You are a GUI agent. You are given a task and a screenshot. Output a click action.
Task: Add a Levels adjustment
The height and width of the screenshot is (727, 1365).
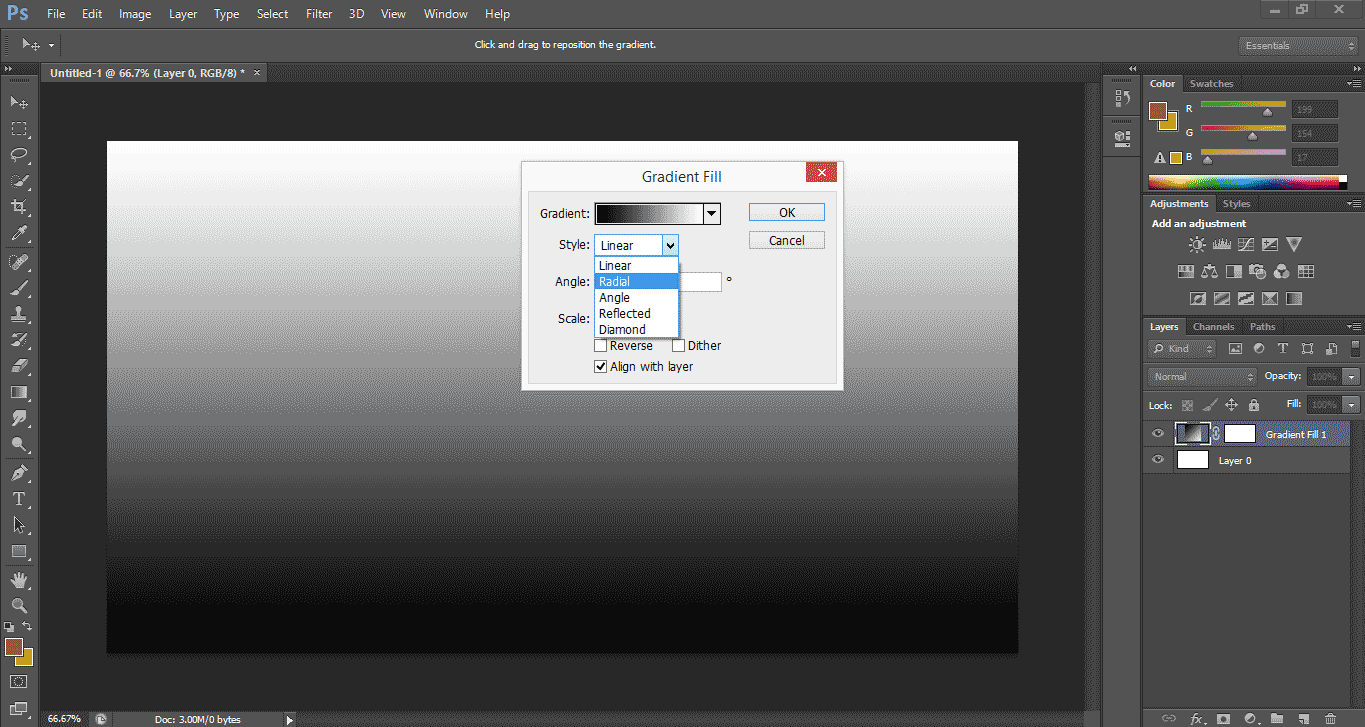click(1221, 244)
